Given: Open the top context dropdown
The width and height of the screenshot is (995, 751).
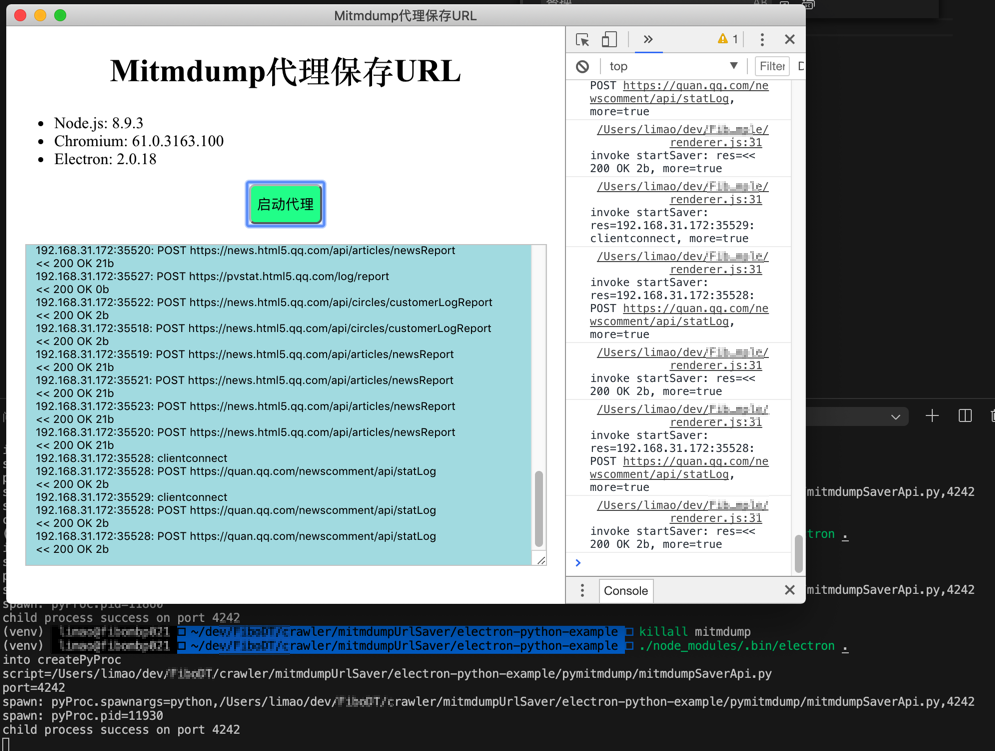Looking at the screenshot, I should 673,66.
